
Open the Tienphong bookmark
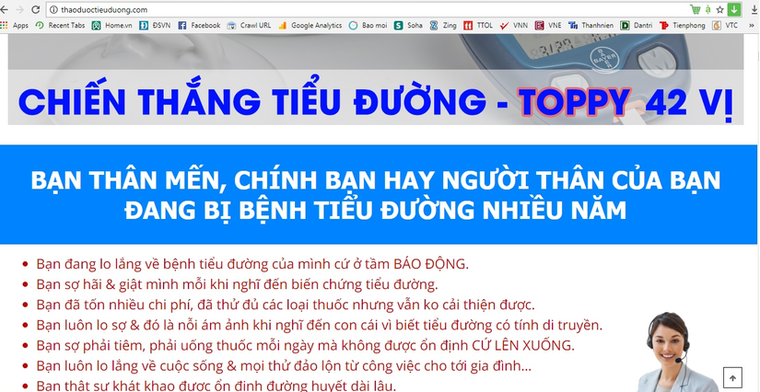click(682, 25)
